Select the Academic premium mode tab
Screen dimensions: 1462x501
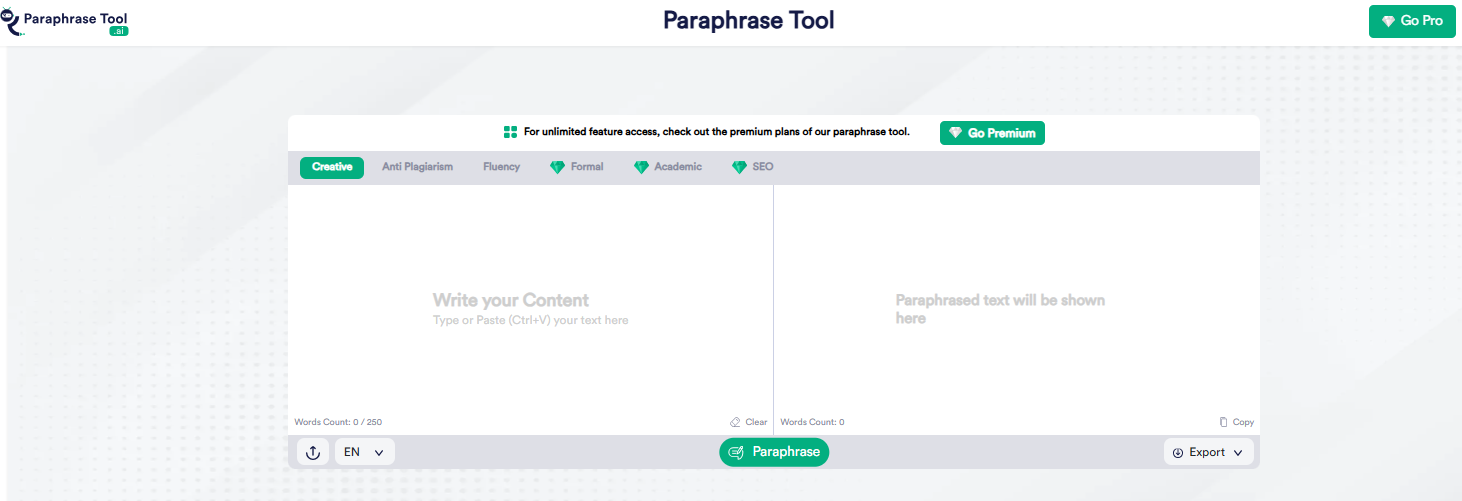pyautogui.click(x=668, y=167)
